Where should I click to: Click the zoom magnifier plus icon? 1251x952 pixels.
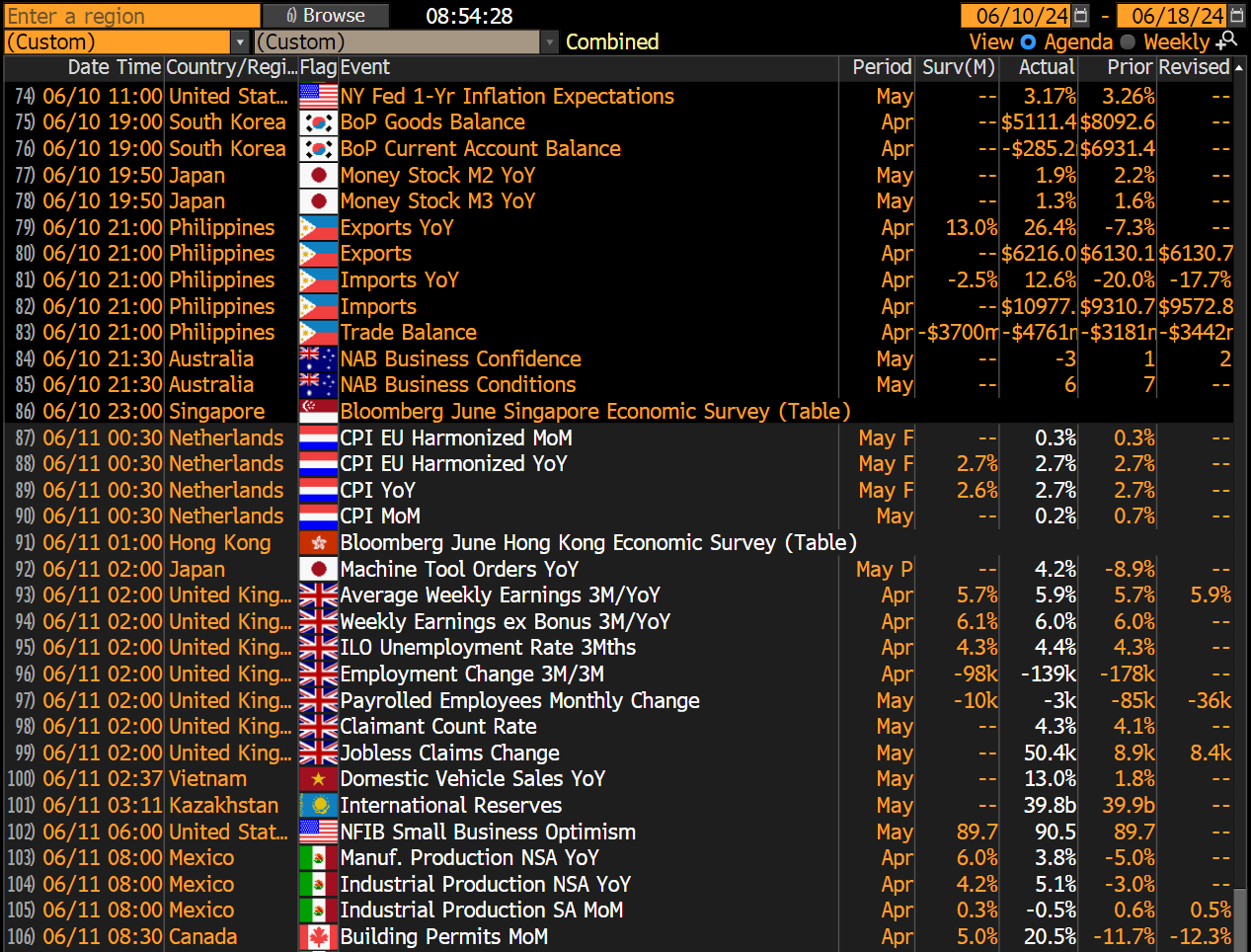[x=1227, y=40]
